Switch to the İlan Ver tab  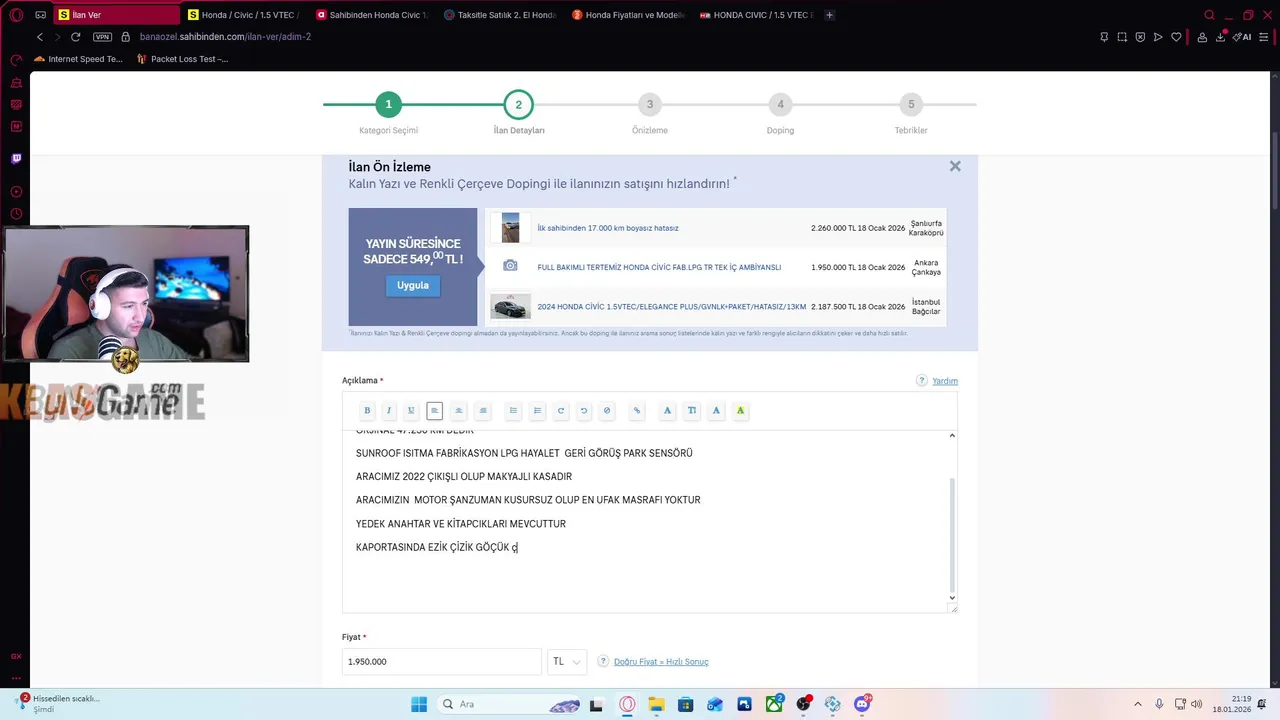coord(115,15)
